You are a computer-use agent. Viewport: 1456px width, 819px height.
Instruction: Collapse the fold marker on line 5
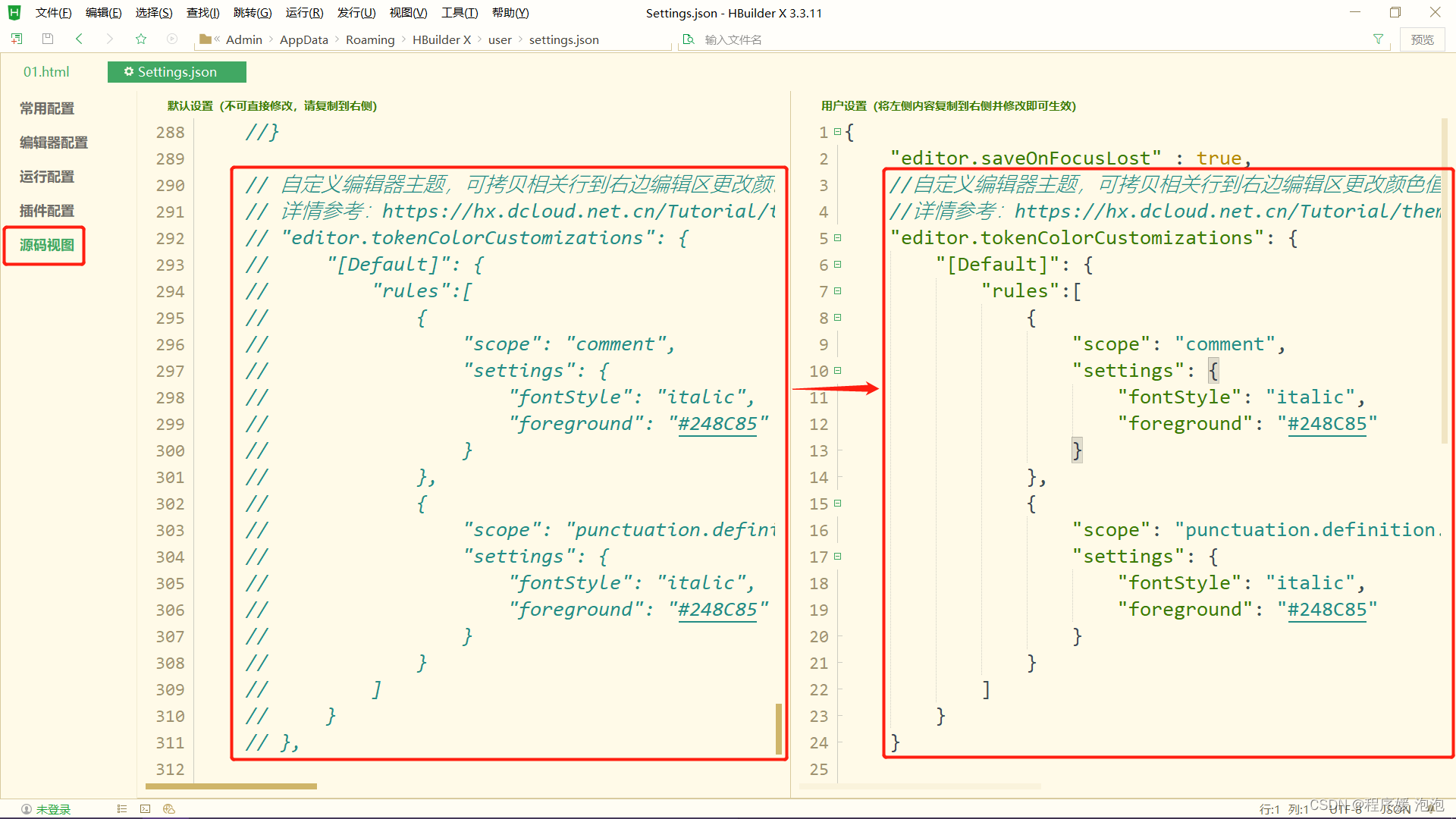pos(838,238)
